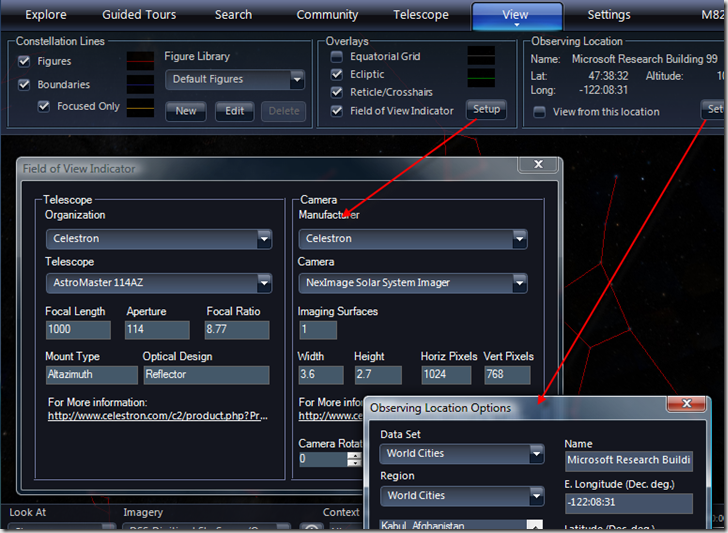Click the Delete figure library button
Screen dimensions: 728x533
point(284,111)
